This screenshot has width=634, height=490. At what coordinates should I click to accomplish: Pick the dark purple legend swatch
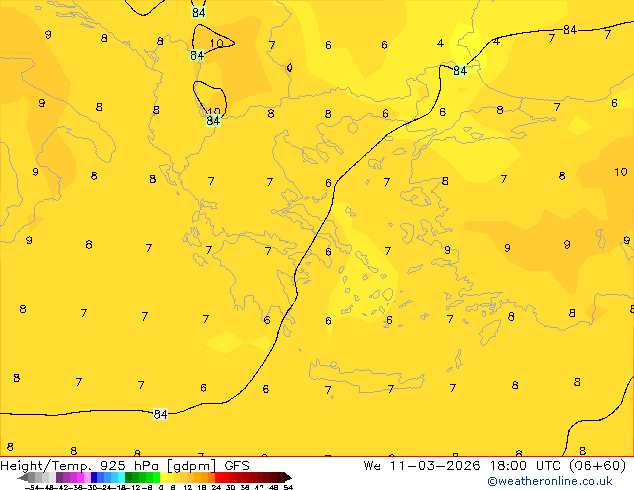tap(59, 477)
